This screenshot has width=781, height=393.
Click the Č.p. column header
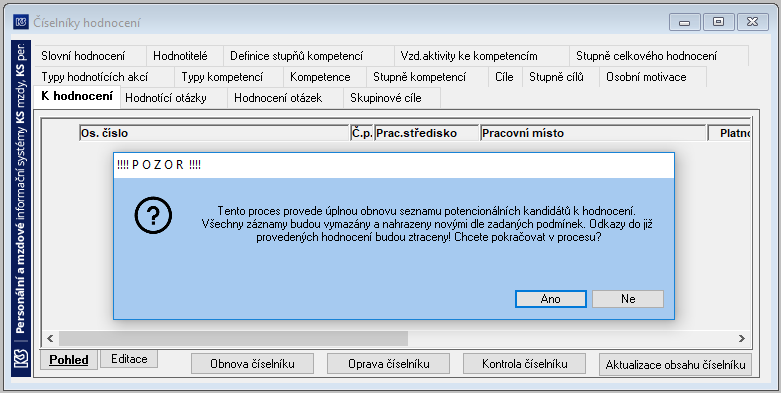pyautogui.click(x=362, y=133)
